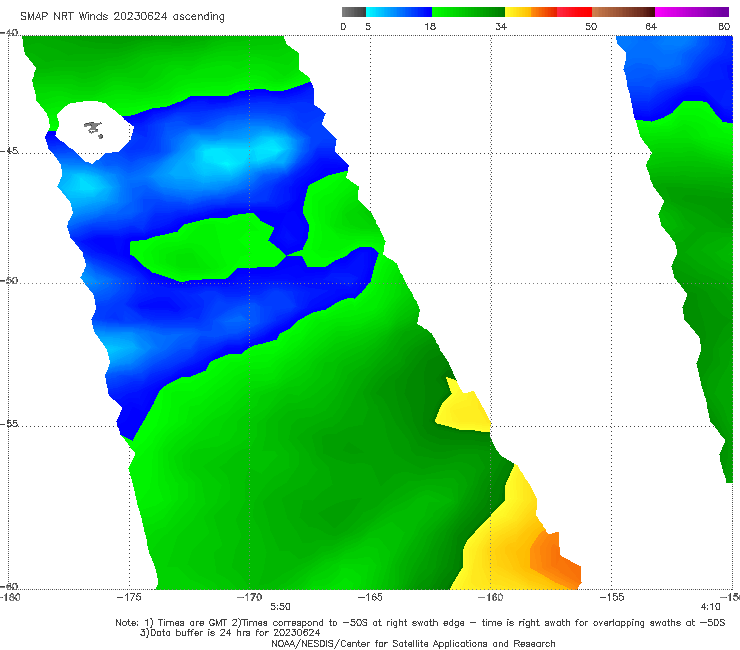Click the 'Data buffer is 24 hrs' note
This screenshot has height=650, width=740.
(230, 633)
